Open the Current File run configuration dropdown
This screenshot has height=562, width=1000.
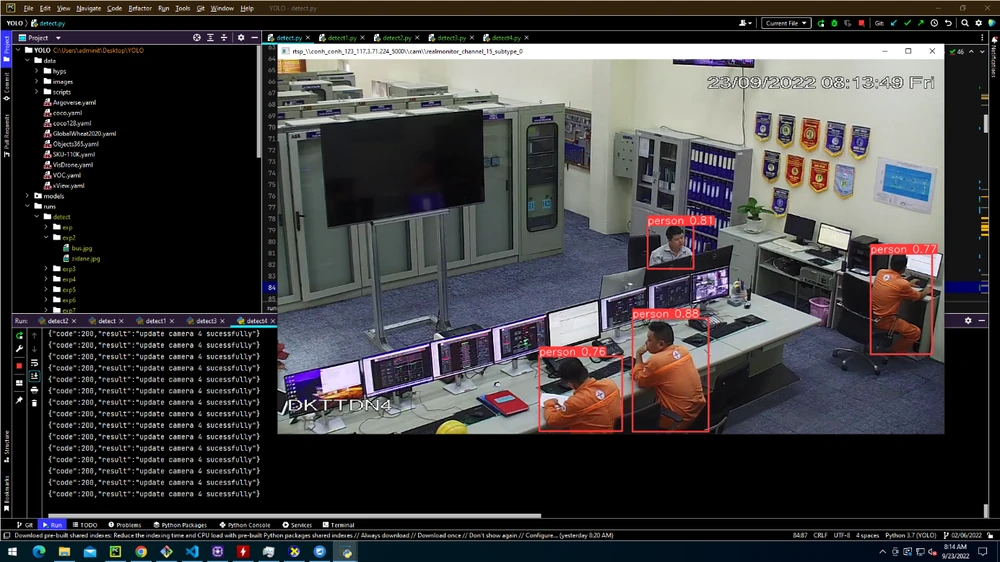coord(786,23)
